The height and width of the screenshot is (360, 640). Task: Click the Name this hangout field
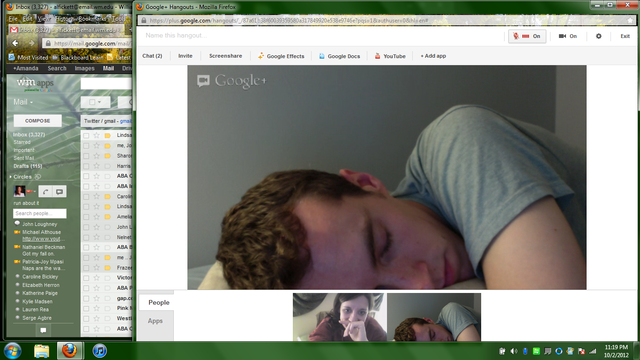tap(176, 36)
